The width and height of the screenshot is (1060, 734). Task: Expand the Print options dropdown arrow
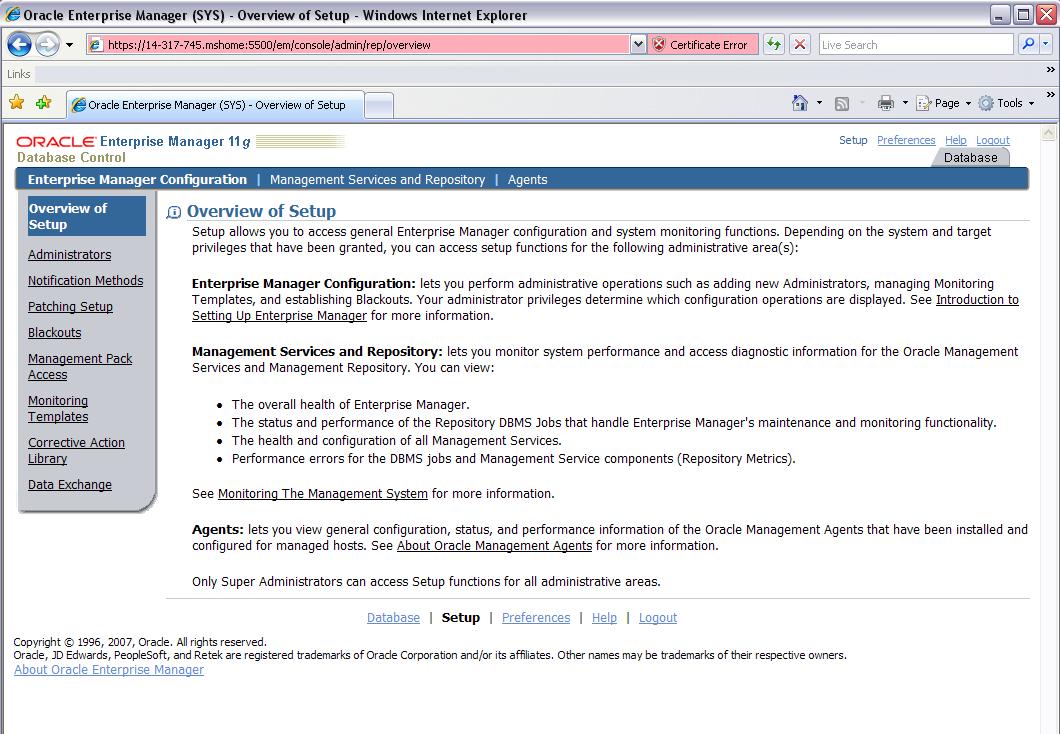point(905,103)
